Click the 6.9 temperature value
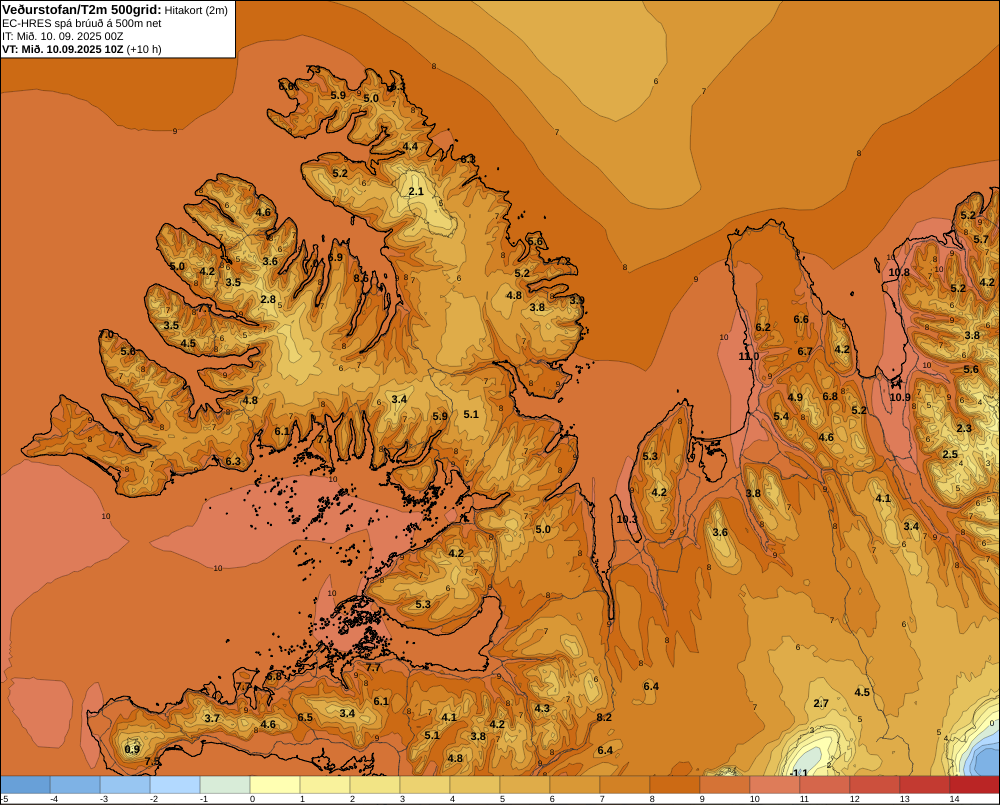Image resolution: width=1000 pixels, height=805 pixels. (335, 257)
